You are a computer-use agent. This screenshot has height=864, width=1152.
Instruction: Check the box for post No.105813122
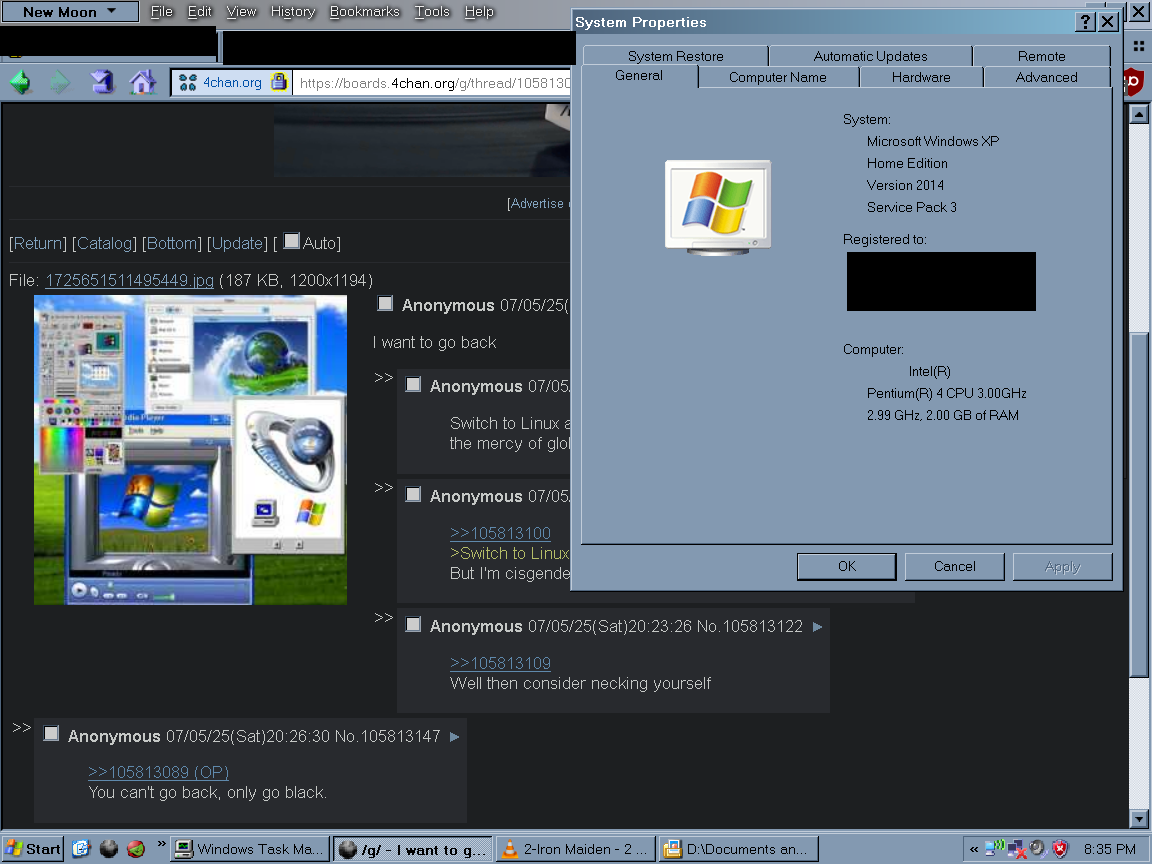(x=414, y=624)
